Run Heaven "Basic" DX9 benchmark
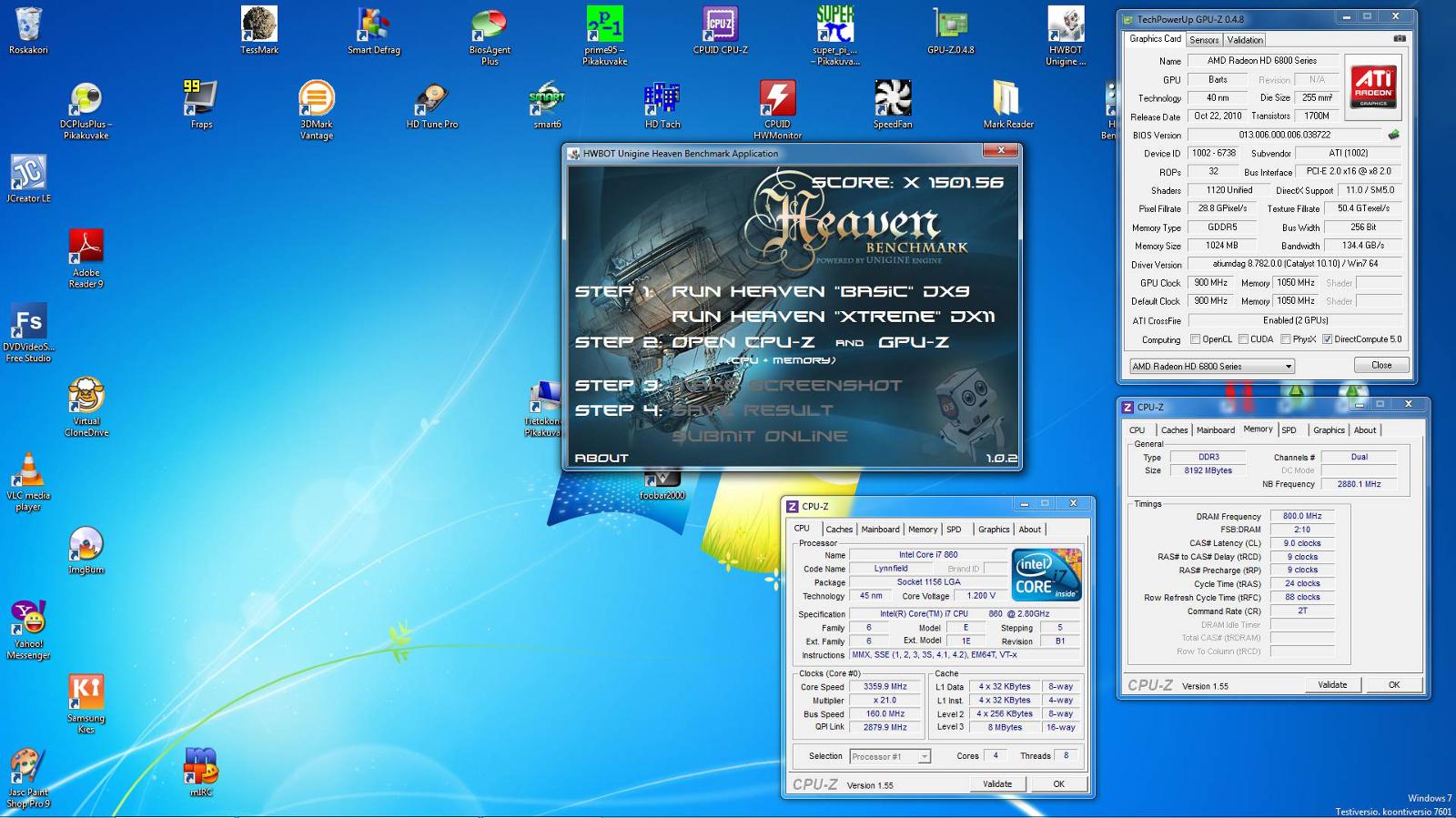The image size is (1456, 818). tap(820, 291)
